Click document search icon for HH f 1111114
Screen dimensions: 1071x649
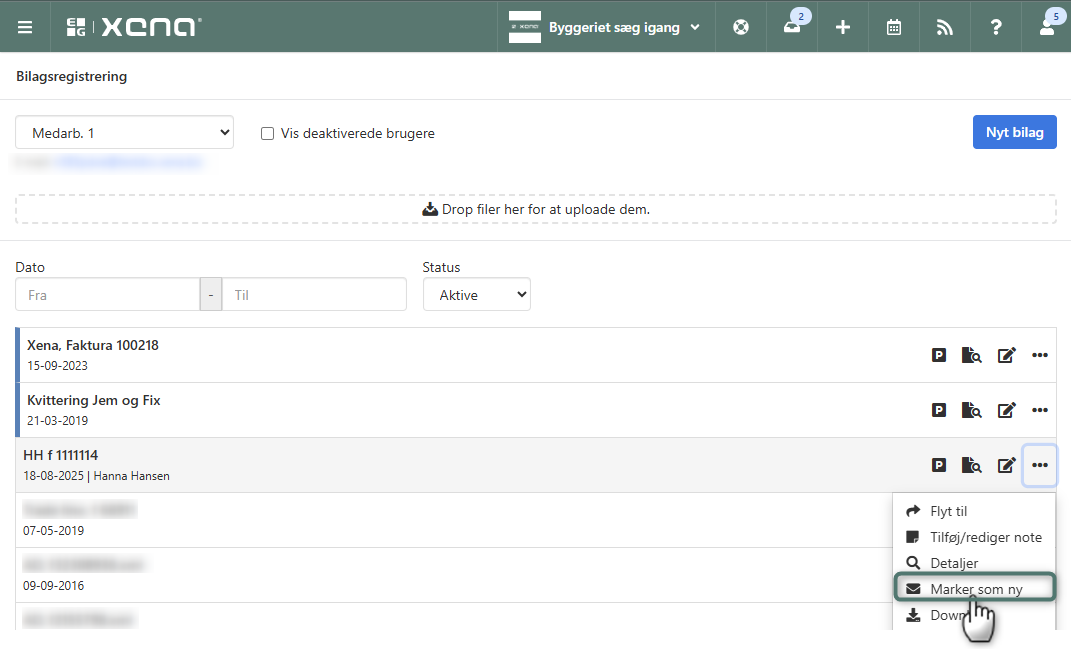pos(972,465)
